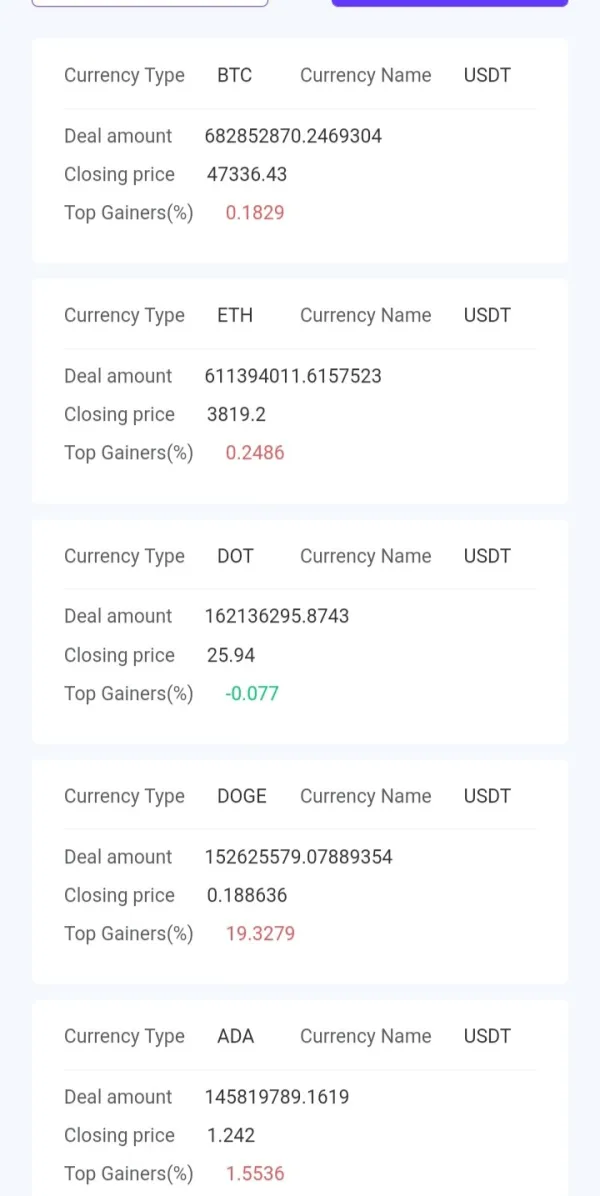
Task: Tap the white outlined button at top
Action: (x=150, y=3)
